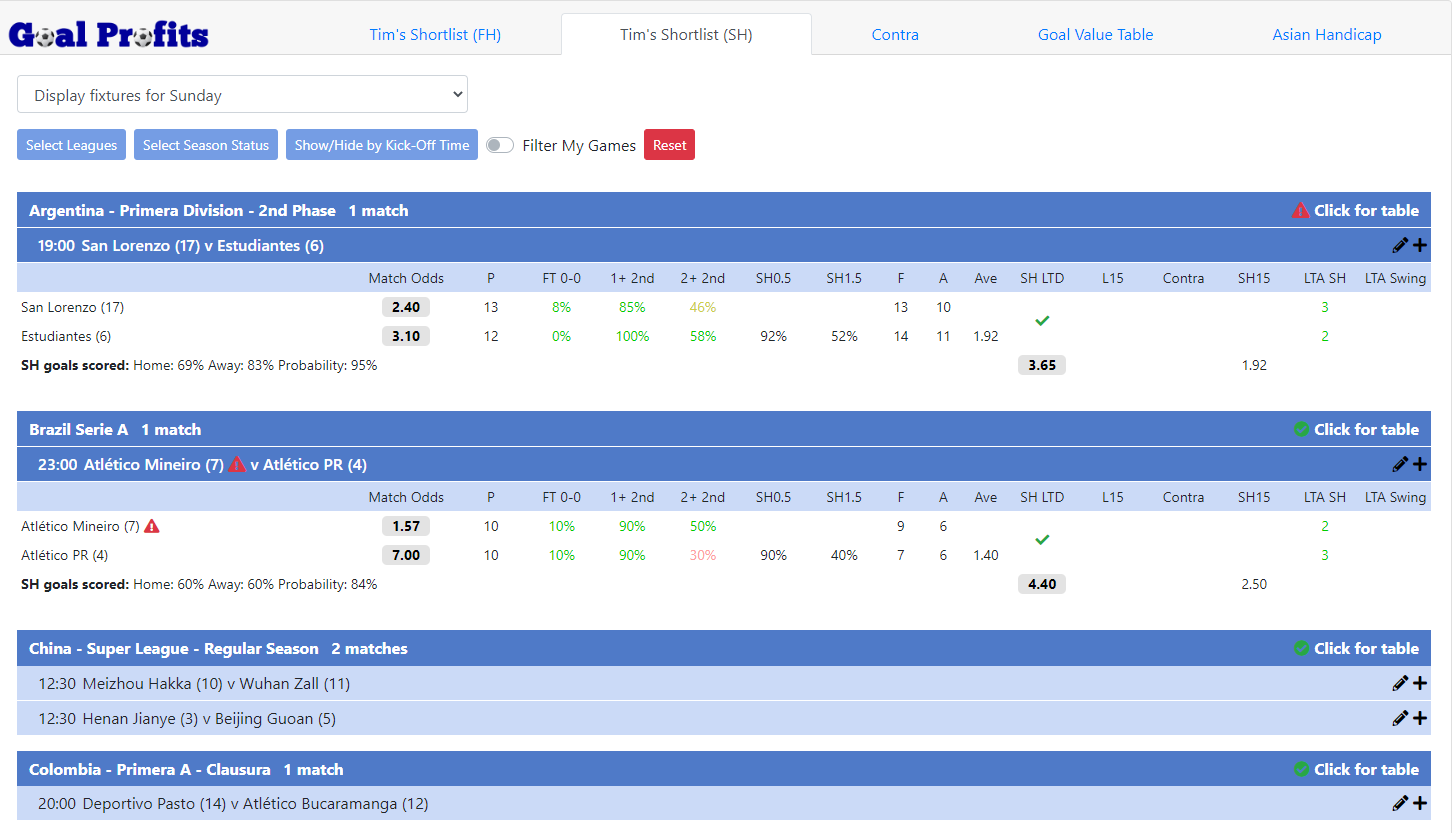Click Atlético PR SH1.5 value 40%
The height and width of the screenshot is (833, 1453).
tap(844, 555)
